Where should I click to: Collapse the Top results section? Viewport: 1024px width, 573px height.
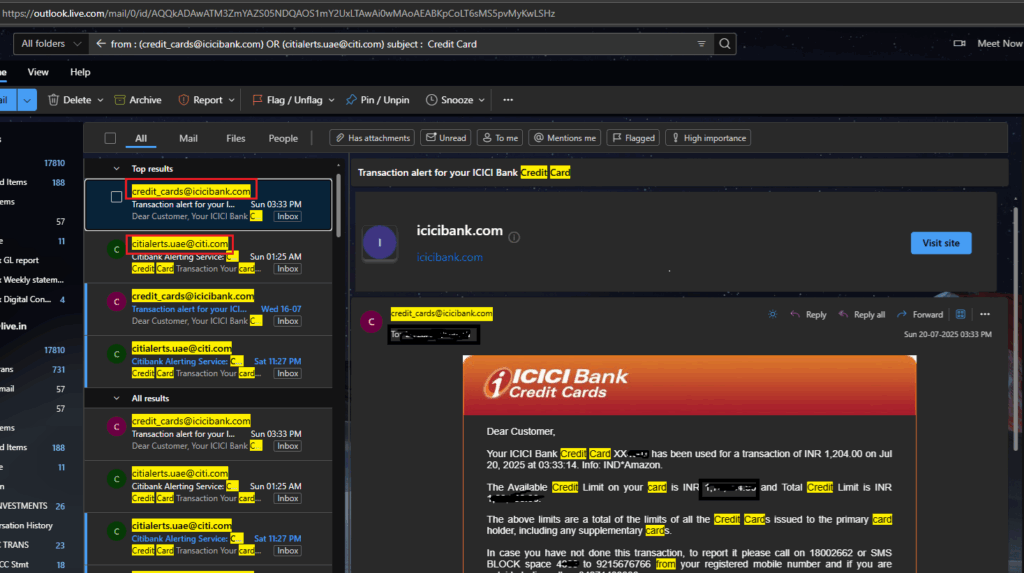pos(118,169)
